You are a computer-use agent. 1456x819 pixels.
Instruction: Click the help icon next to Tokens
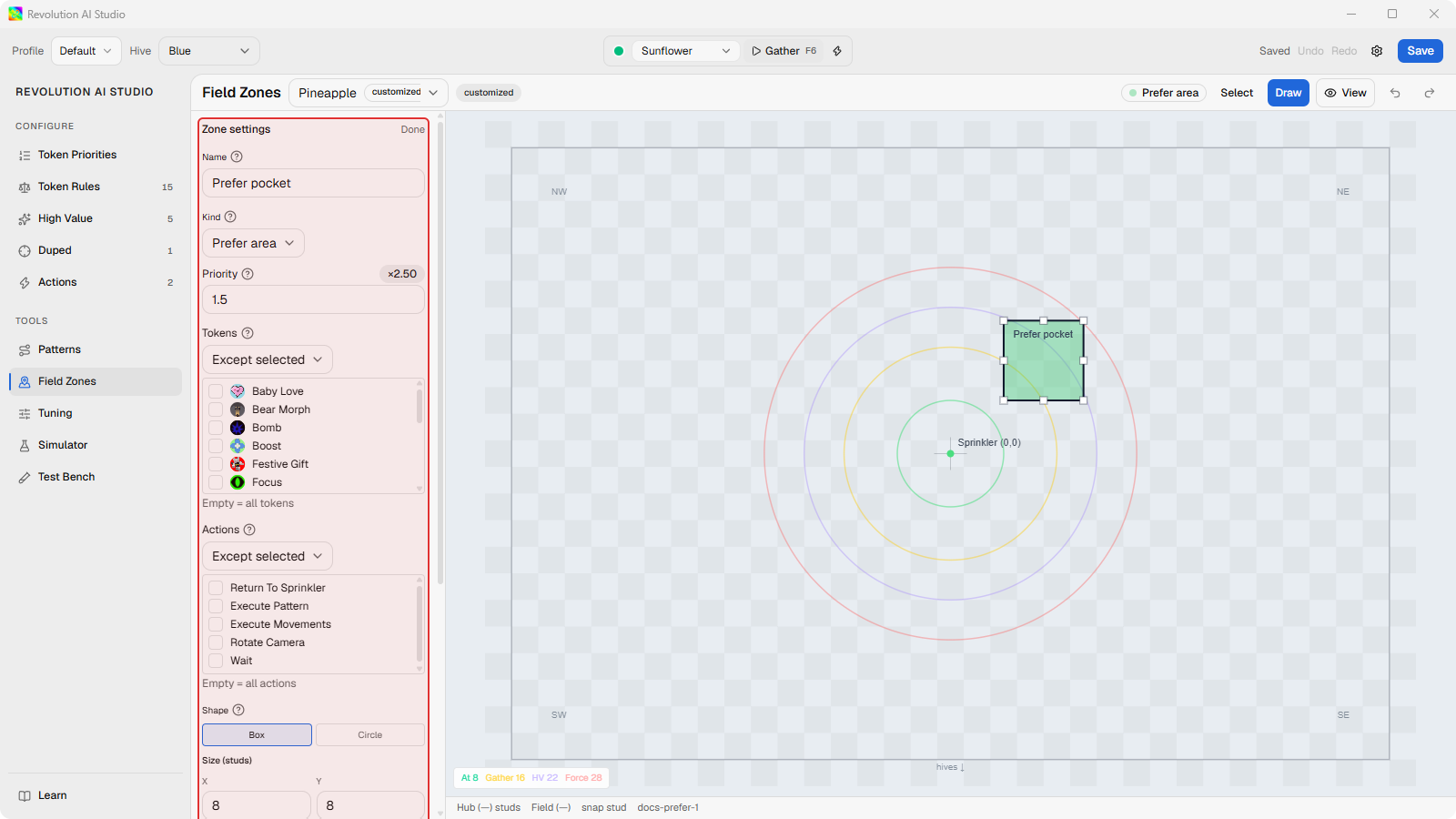click(248, 333)
